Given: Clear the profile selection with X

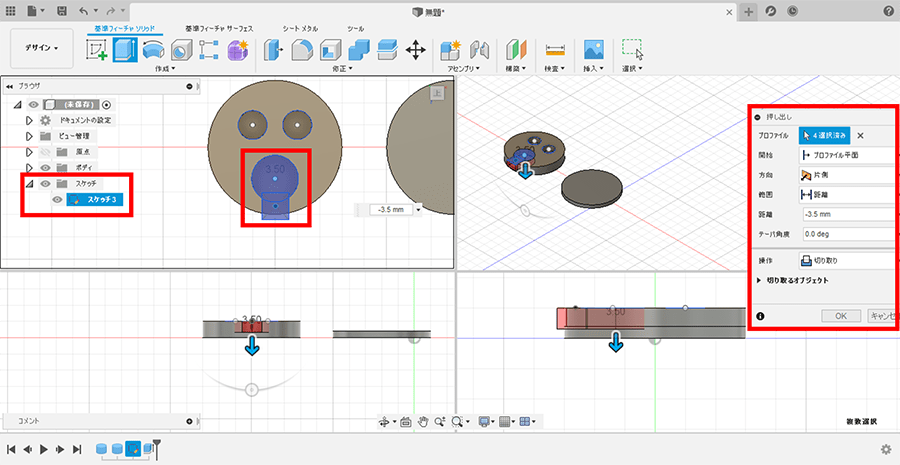Looking at the screenshot, I should point(860,135).
